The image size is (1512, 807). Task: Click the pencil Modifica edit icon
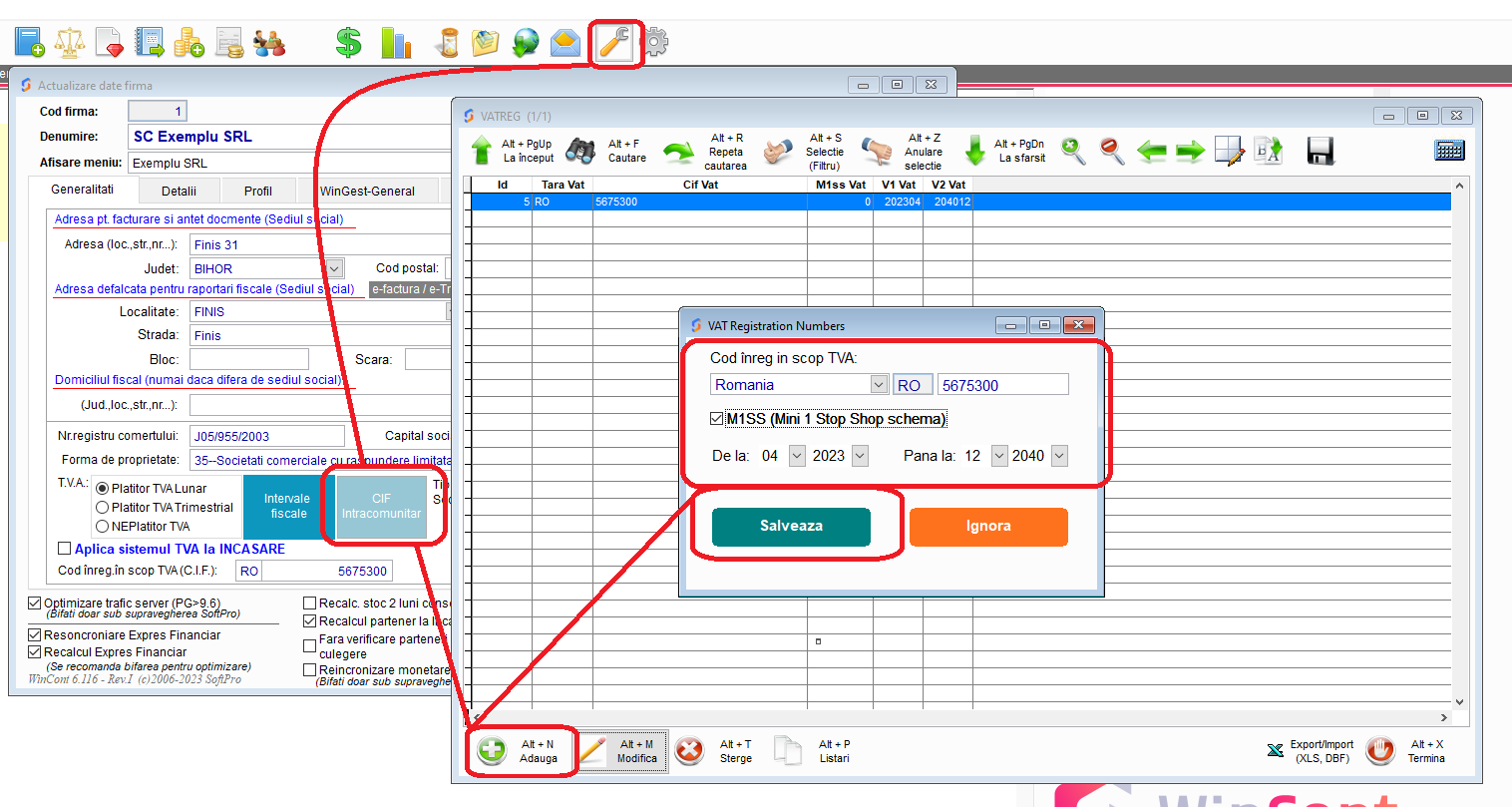pos(592,751)
